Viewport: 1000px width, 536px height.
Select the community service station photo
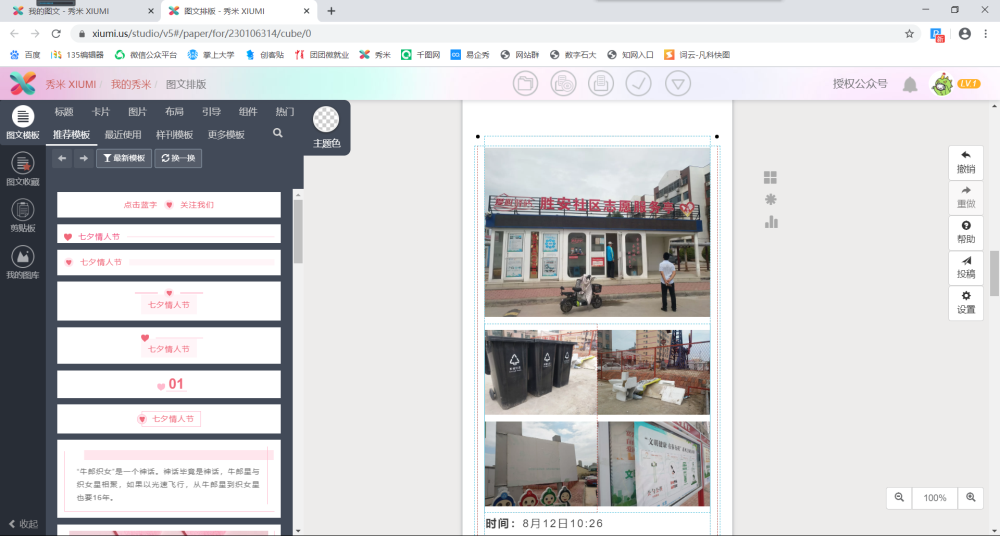597,232
